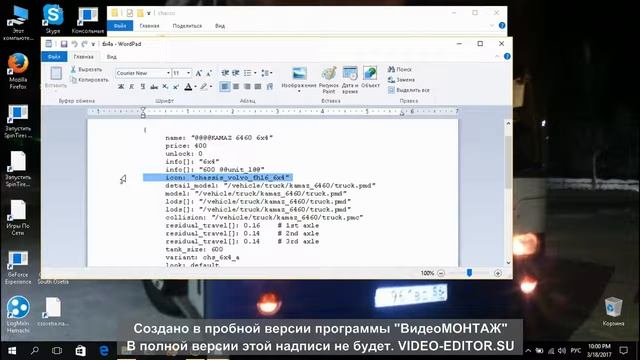The width and height of the screenshot is (640, 360).
Task: Zoom out with the minus button
Action: tap(441, 273)
